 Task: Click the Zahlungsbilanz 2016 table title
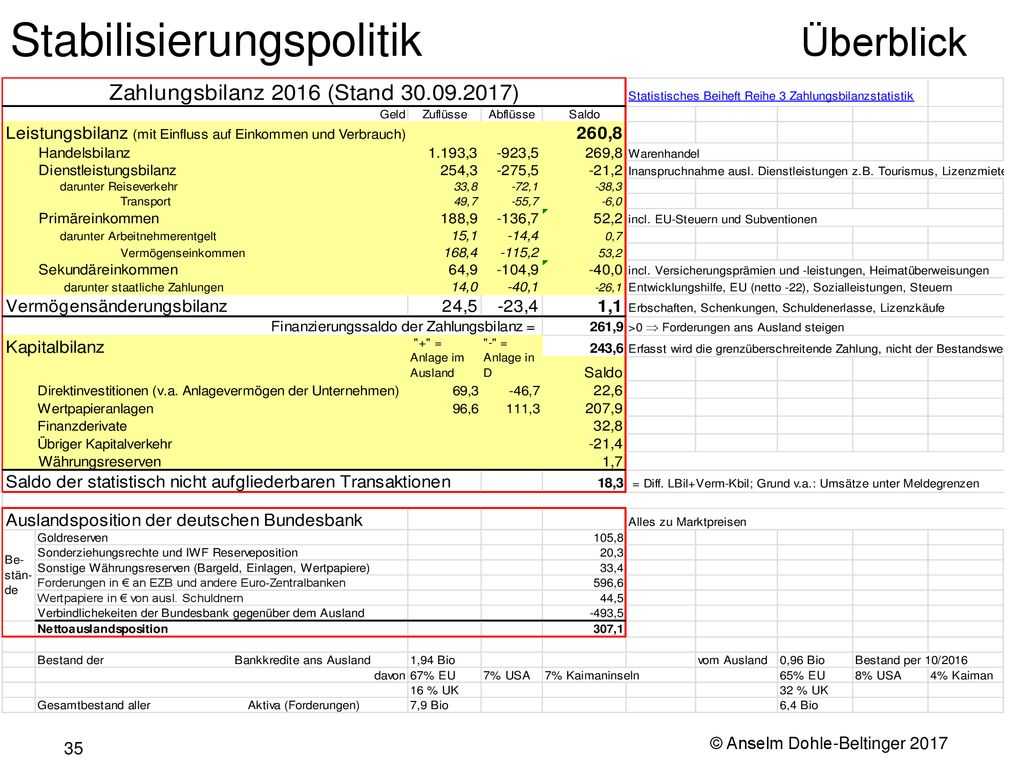click(x=313, y=93)
